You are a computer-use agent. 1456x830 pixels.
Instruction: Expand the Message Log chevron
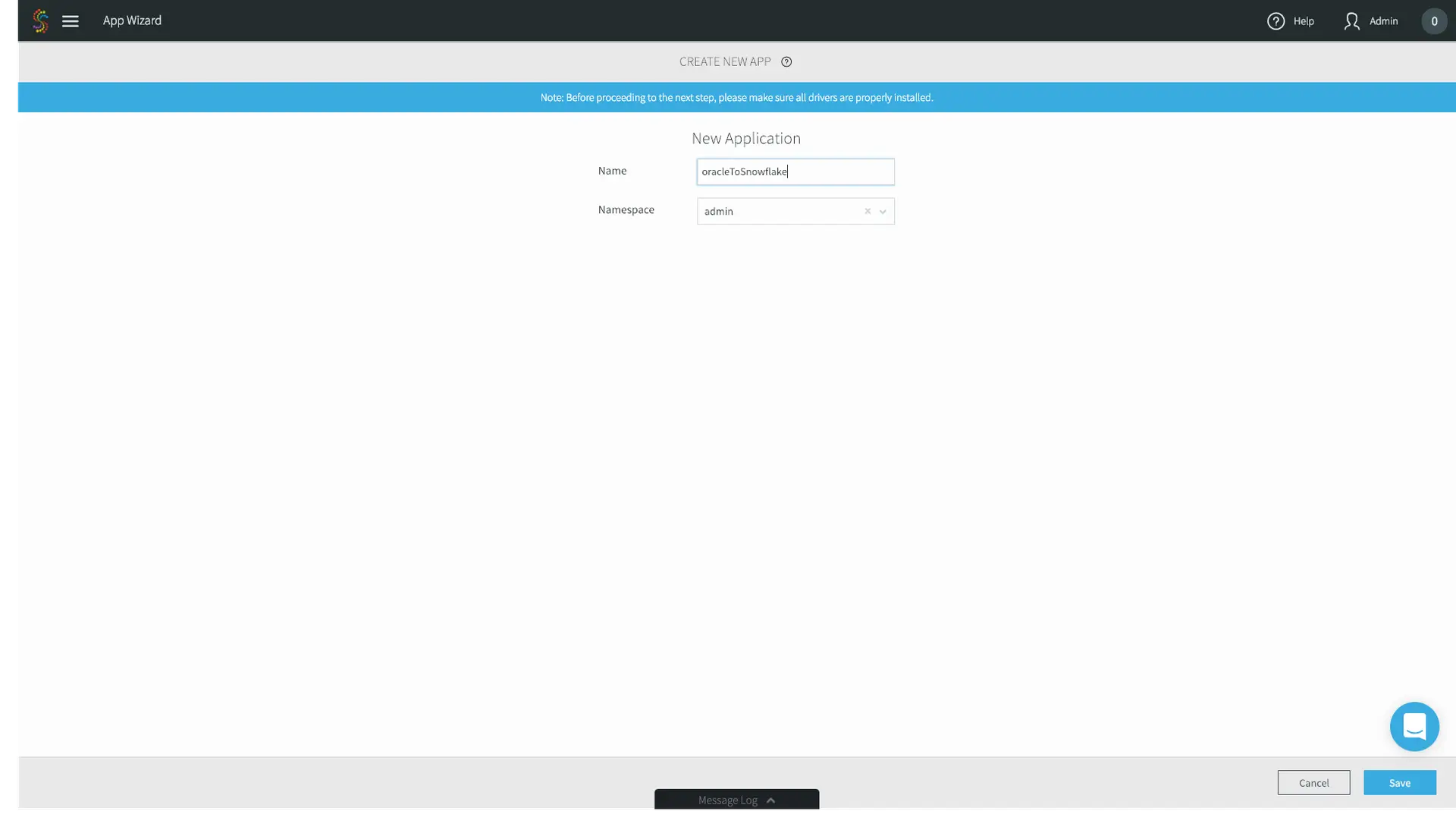(770, 800)
